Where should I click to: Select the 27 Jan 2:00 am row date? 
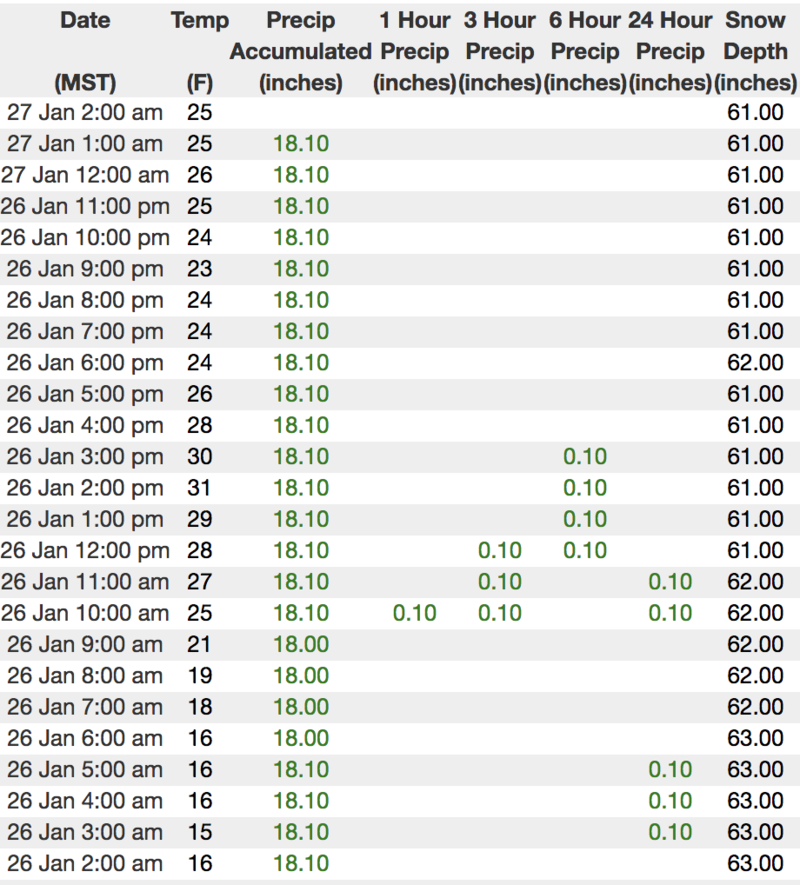[x=85, y=112]
